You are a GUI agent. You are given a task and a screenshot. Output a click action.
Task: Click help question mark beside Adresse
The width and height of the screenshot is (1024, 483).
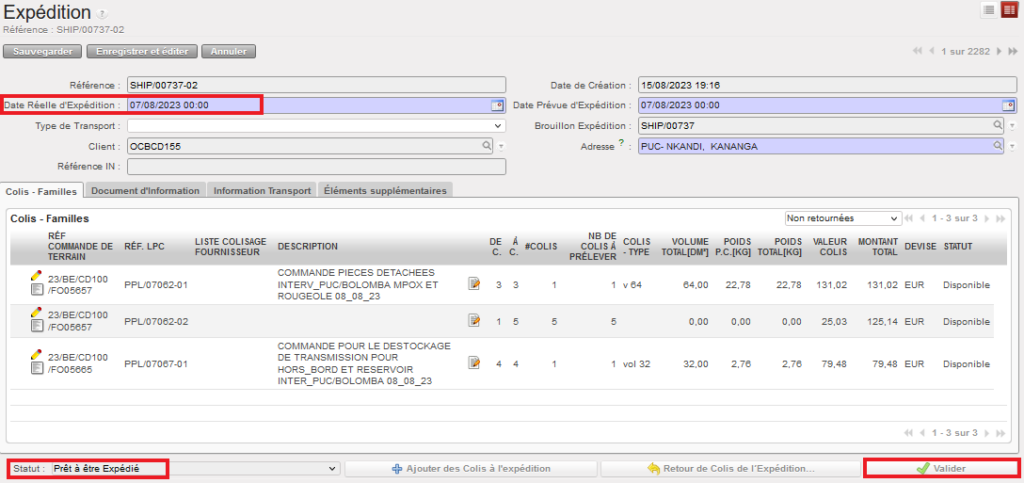pyautogui.click(x=621, y=143)
